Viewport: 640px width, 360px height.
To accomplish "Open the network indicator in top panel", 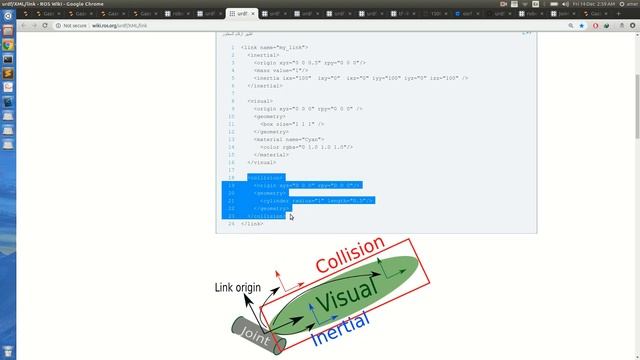I will [x=525, y=4].
